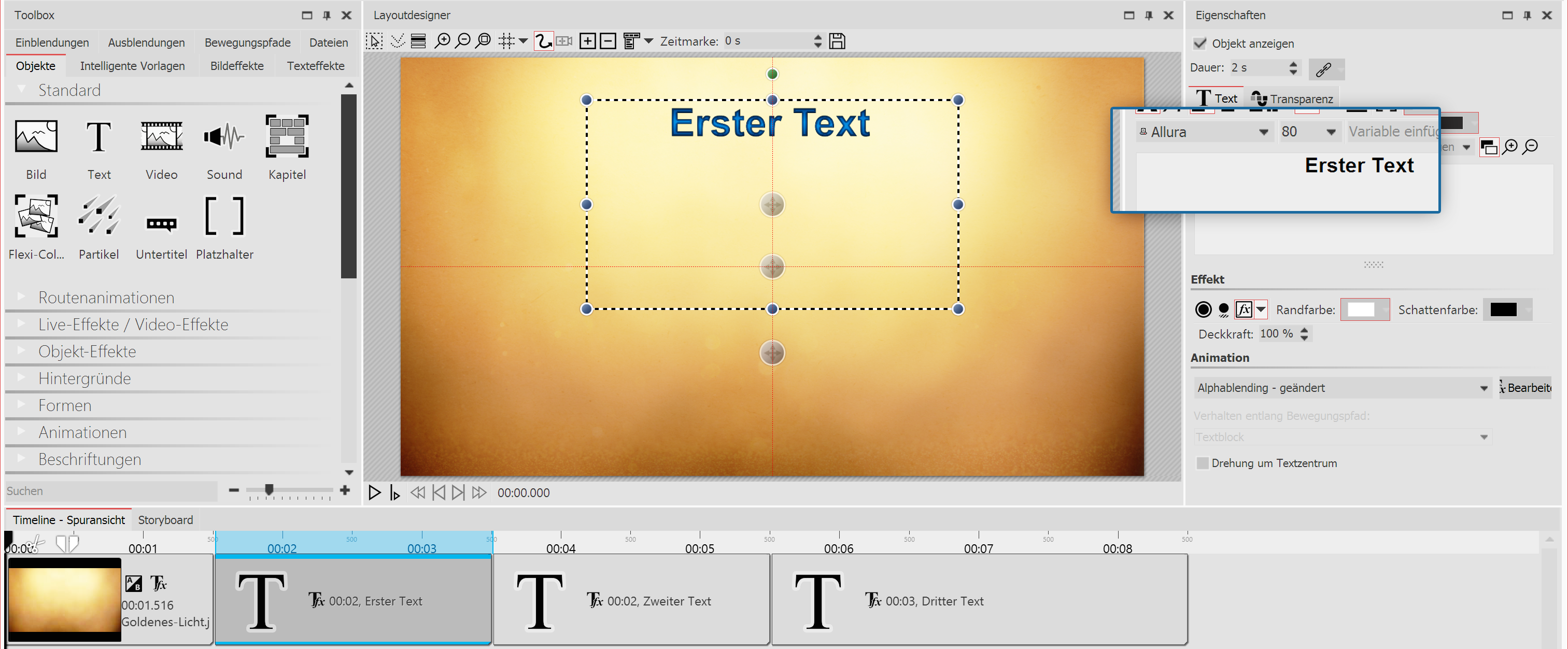Switch to the Storyboard tab
The width and height of the screenshot is (1568, 649).
pyautogui.click(x=165, y=519)
